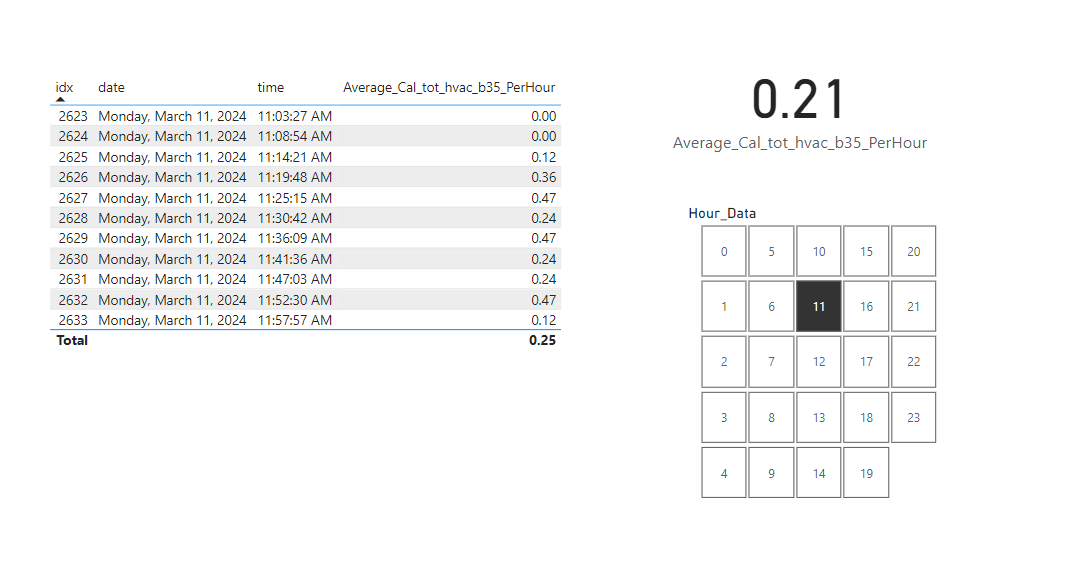The width and height of the screenshot is (1071, 583).
Task: Select idx cell 2626
Action: (73, 177)
